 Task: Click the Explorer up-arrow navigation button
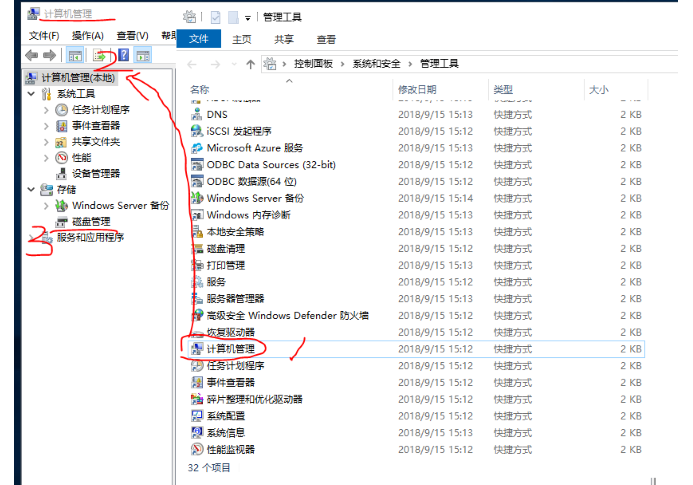(x=251, y=65)
